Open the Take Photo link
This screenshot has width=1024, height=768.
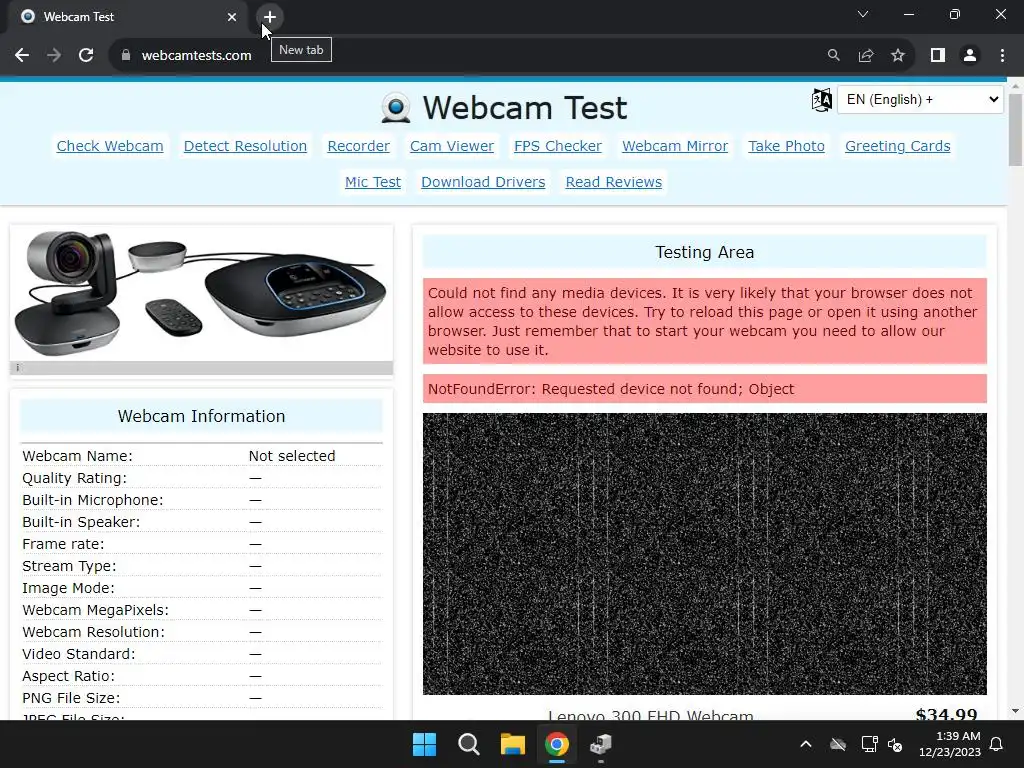point(786,146)
